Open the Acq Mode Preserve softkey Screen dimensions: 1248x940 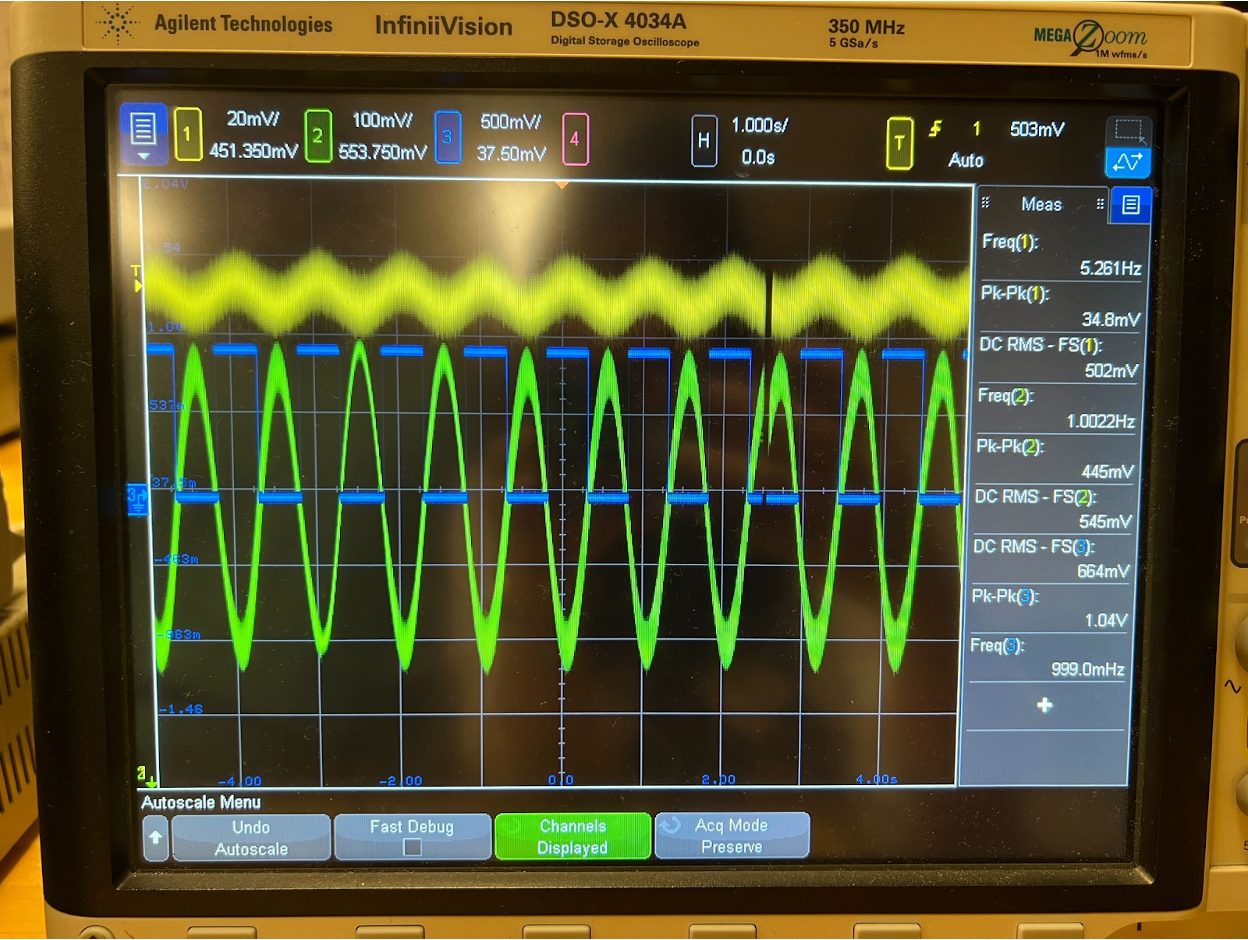click(731, 836)
